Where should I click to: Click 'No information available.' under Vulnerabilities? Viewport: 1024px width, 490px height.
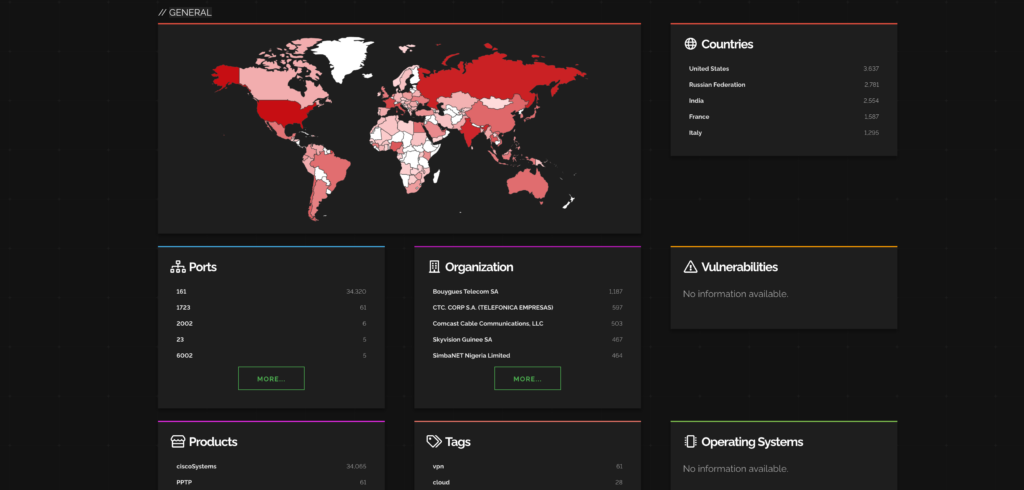coord(735,294)
